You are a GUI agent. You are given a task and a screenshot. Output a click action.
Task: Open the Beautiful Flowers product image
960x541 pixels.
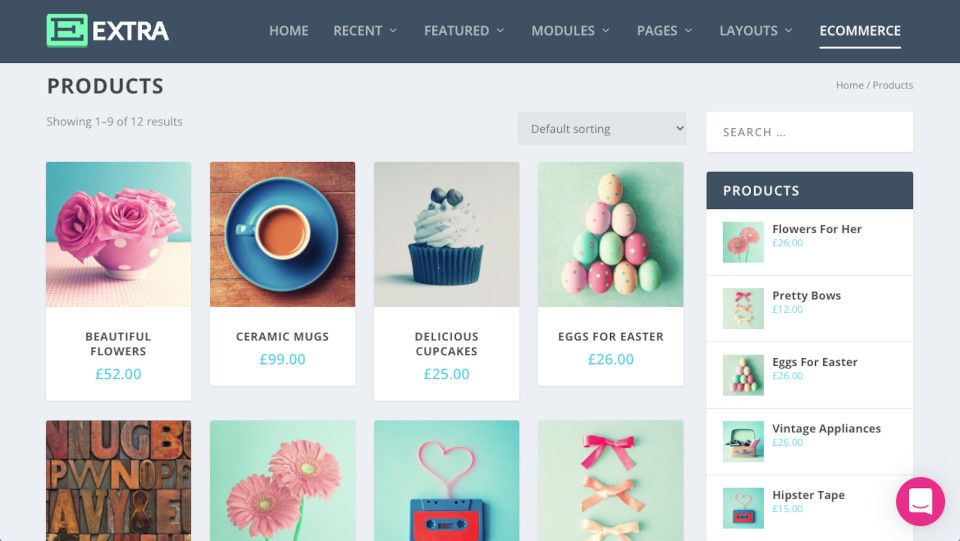[118, 234]
